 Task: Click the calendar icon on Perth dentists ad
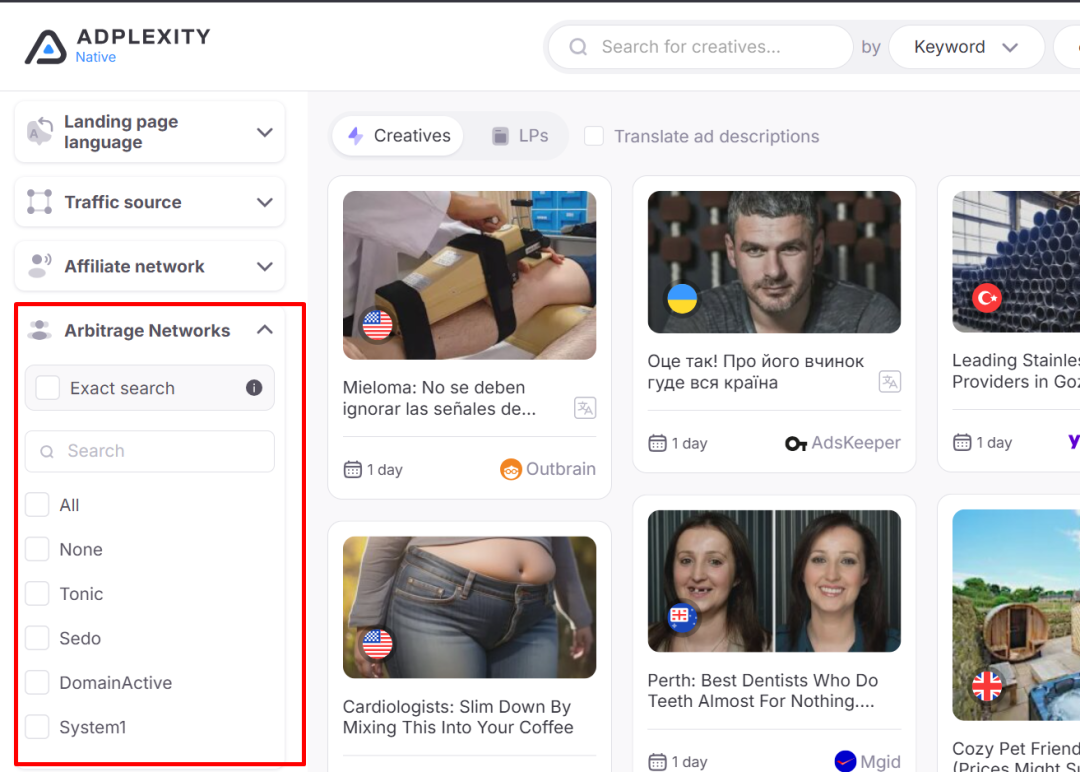pos(657,762)
